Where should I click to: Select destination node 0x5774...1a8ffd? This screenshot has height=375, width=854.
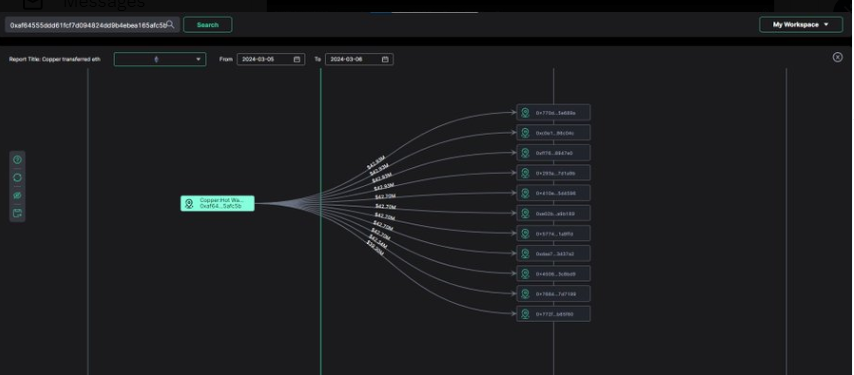click(x=553, y=233)
